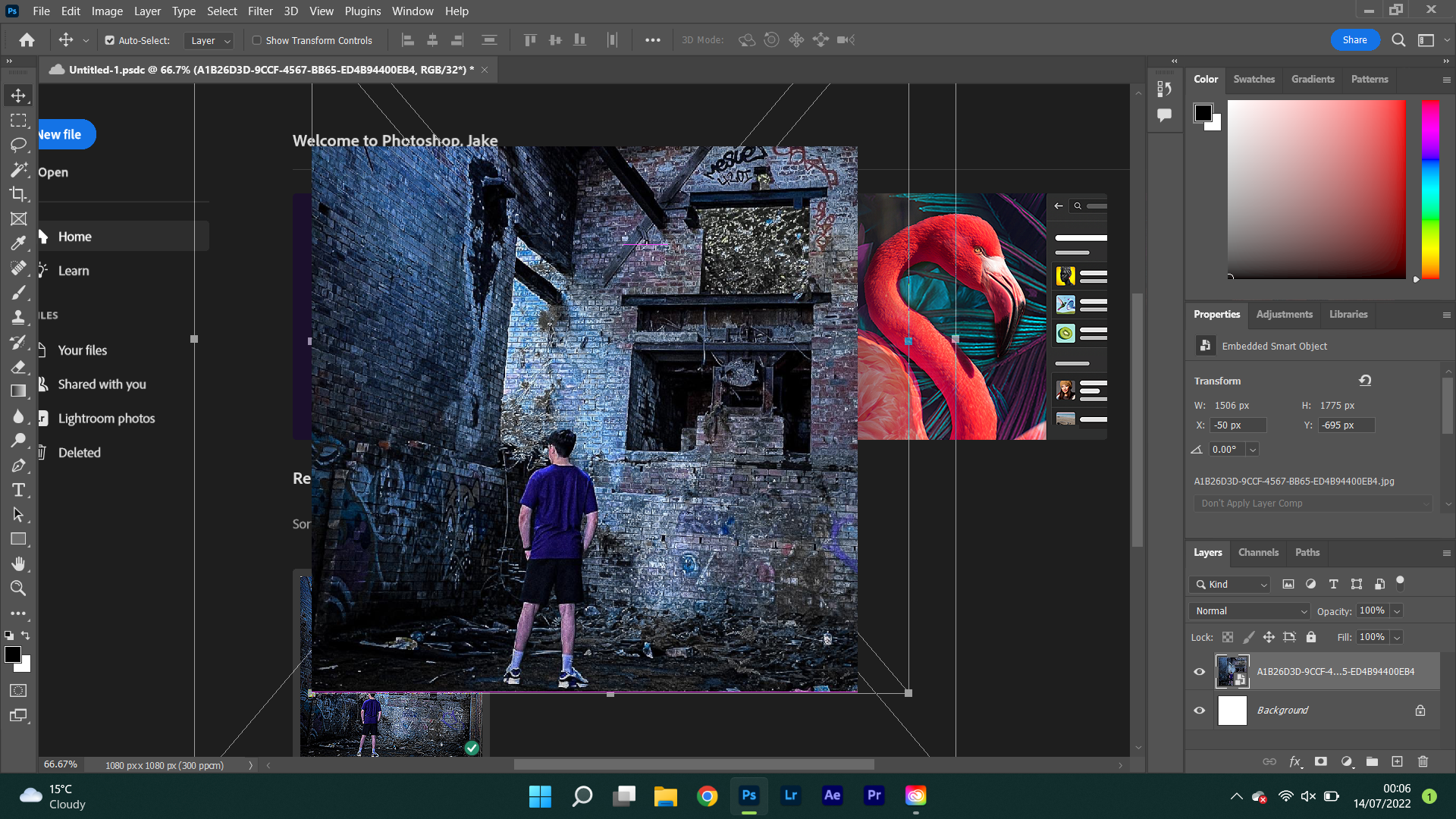Select the Move tool

click(x=19, y=96)
